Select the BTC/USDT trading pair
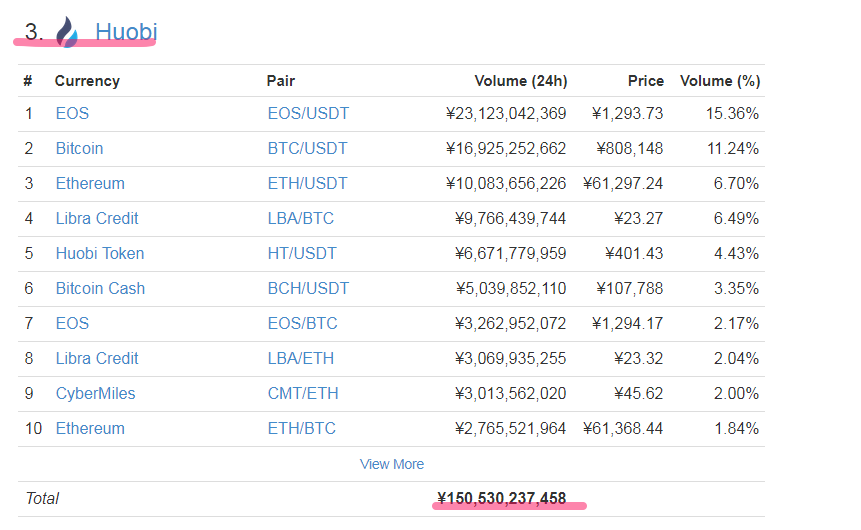 coord(307,149)
